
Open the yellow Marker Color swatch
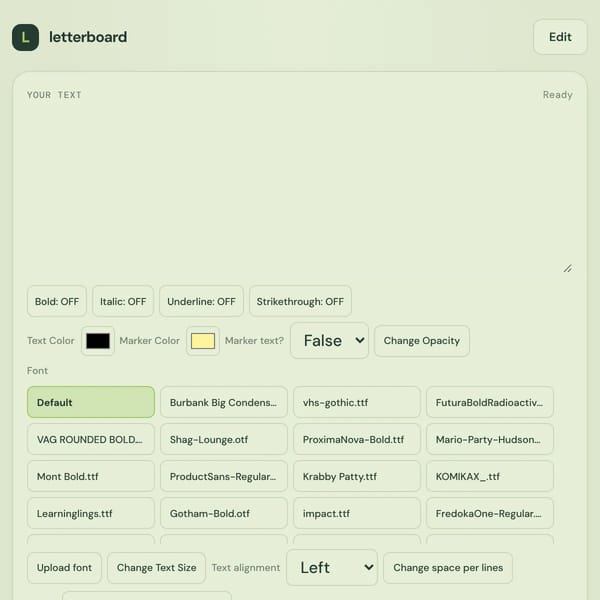[203, 341]
